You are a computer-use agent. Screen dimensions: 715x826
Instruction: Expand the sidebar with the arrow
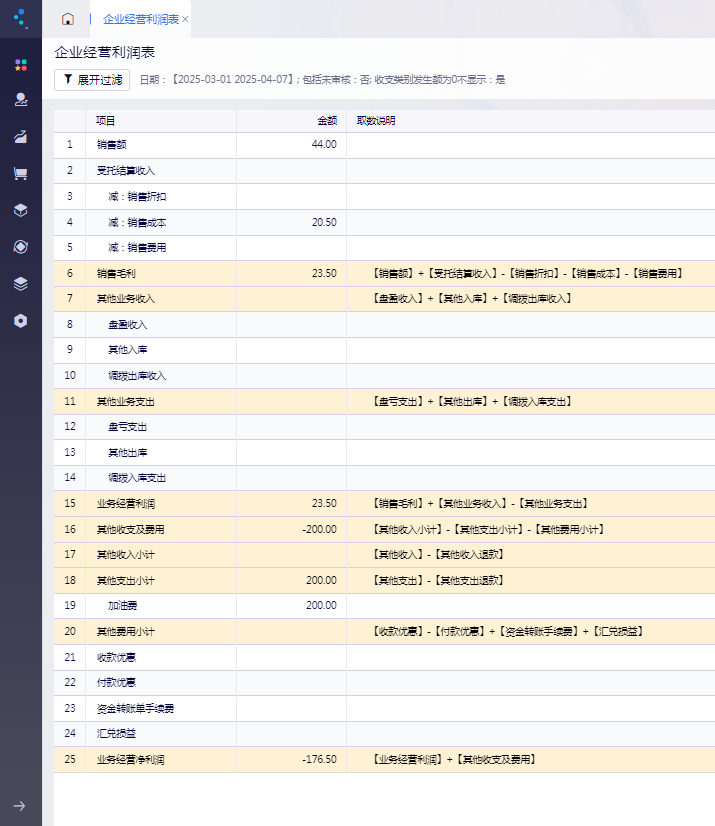(x=19, y=806)
